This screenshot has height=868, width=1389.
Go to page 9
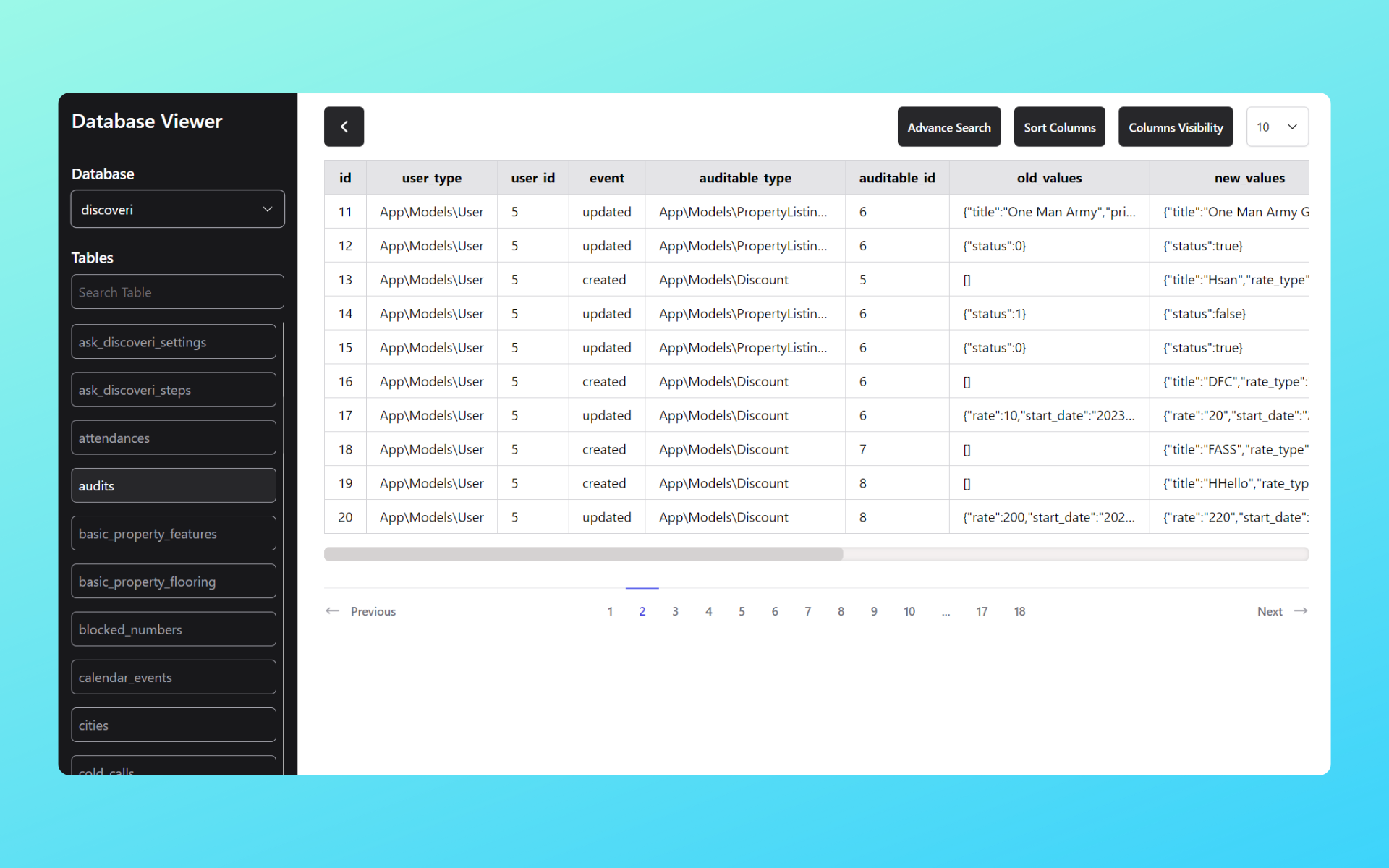pos(874,611)
